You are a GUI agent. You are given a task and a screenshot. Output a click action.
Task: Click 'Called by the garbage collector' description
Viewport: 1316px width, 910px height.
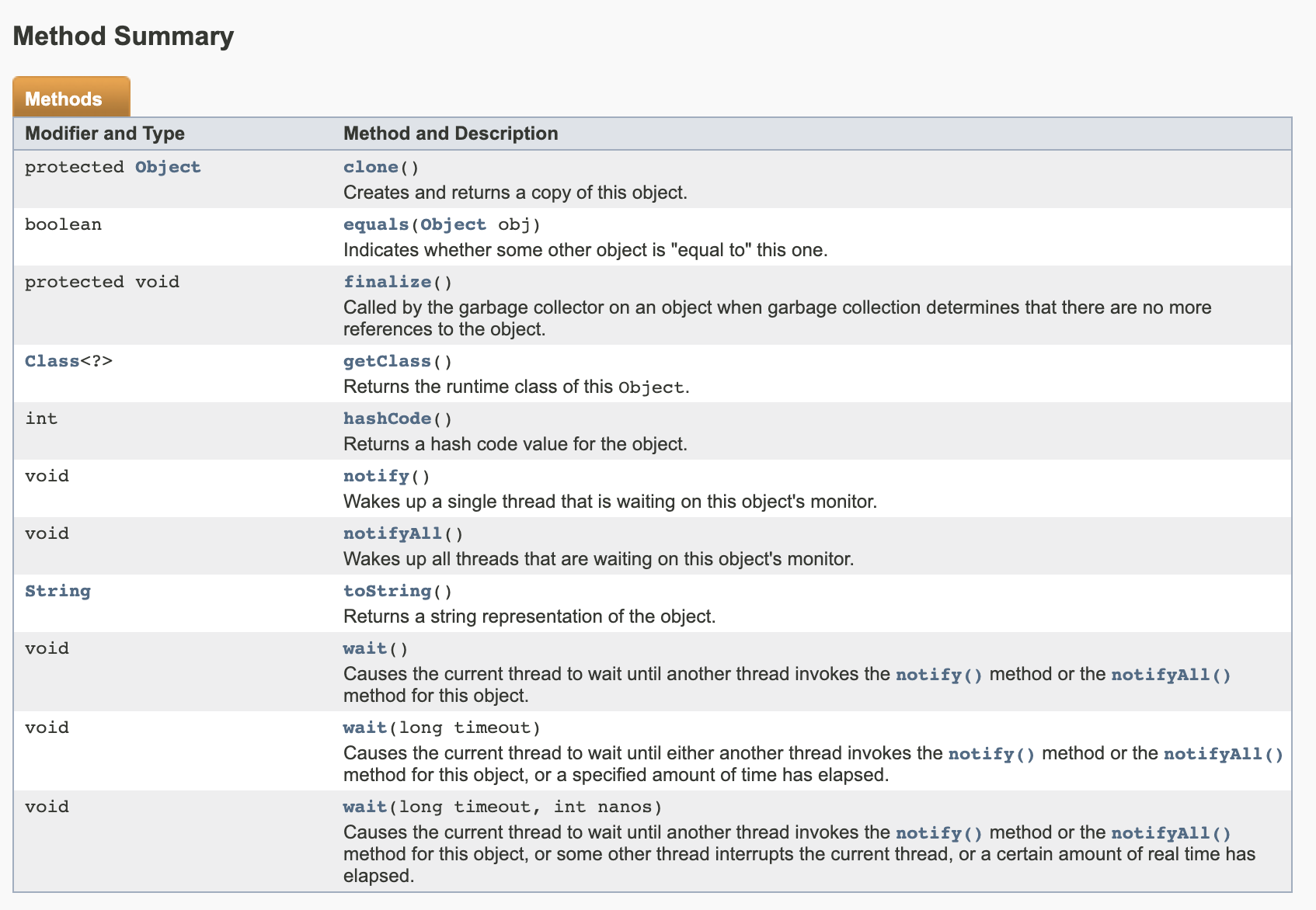click(x=777, y=318)
